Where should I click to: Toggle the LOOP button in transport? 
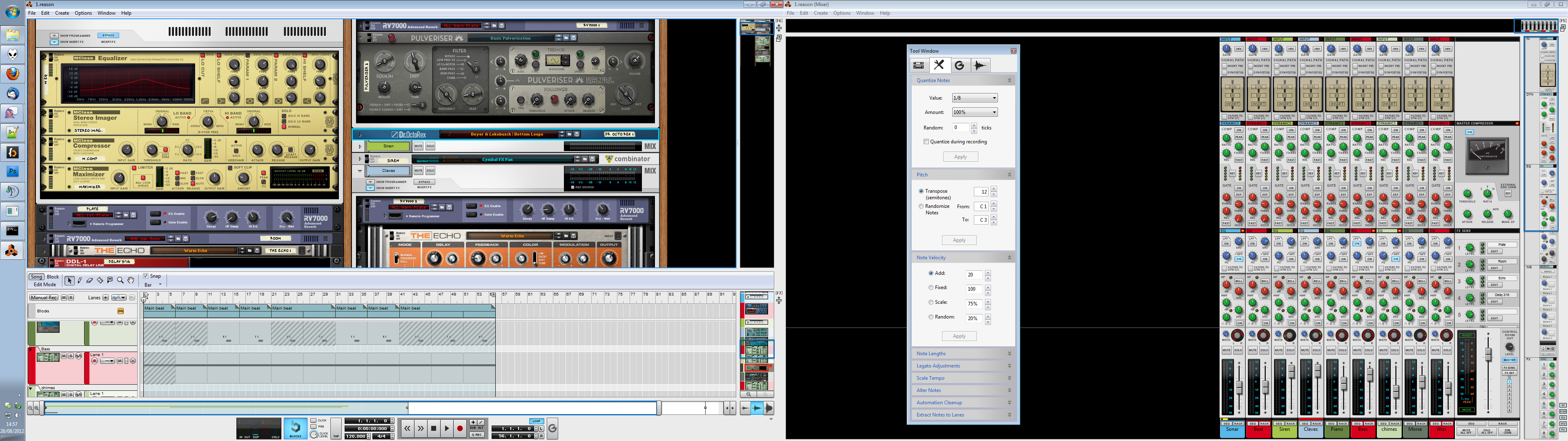[x=536, y=421]
